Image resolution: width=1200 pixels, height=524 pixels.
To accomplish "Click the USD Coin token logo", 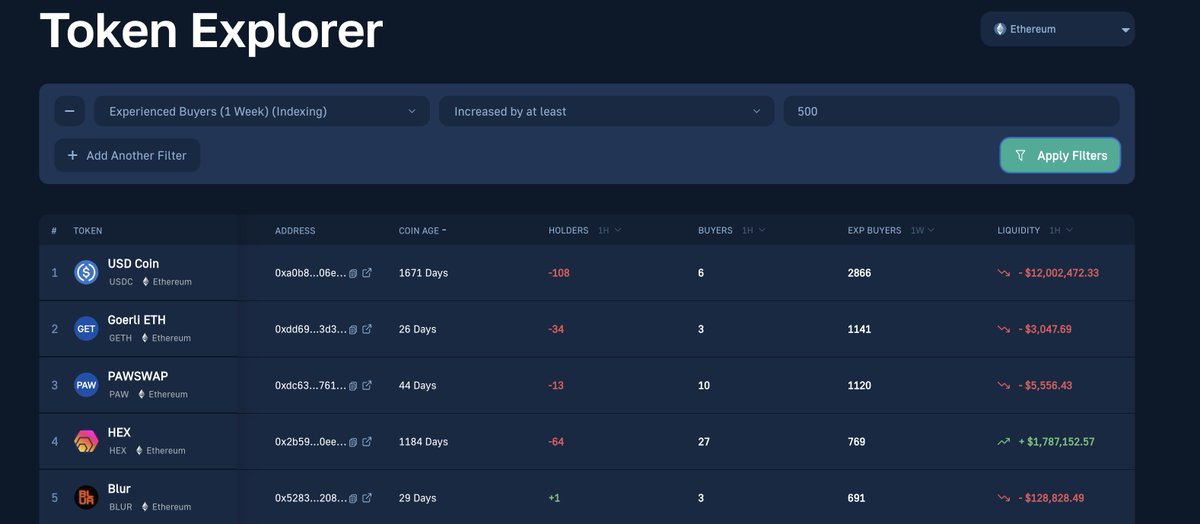I will 86,272.
